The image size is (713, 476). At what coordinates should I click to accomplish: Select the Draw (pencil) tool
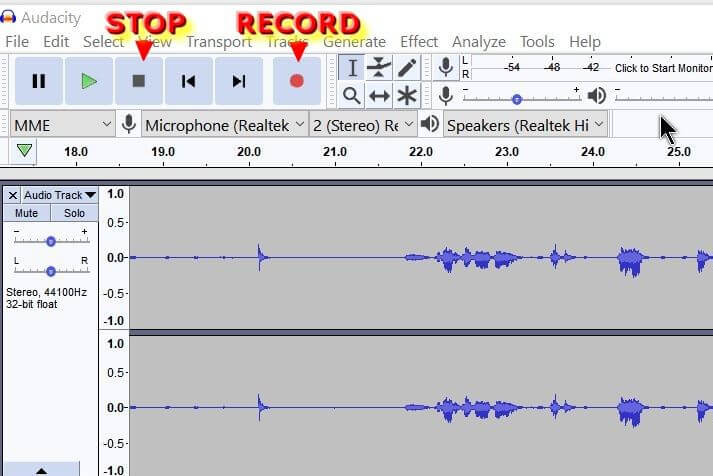tap(407, 68)
